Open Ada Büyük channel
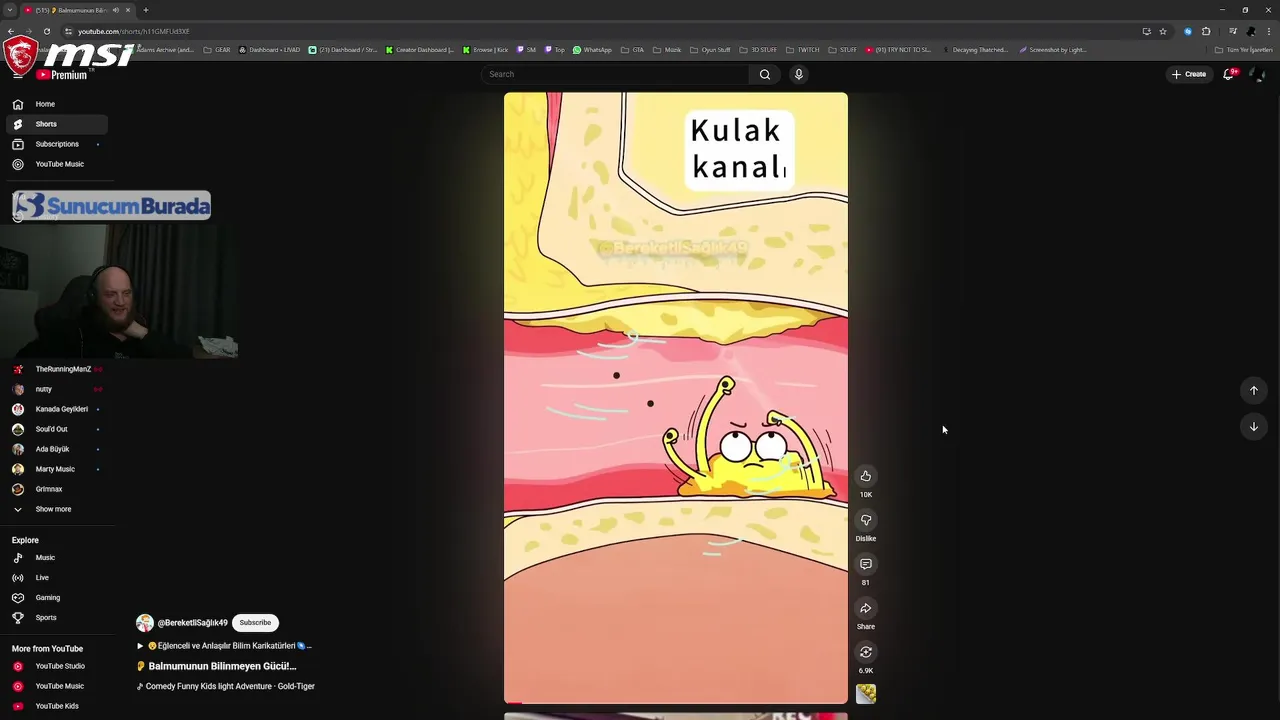 [56, 449]
